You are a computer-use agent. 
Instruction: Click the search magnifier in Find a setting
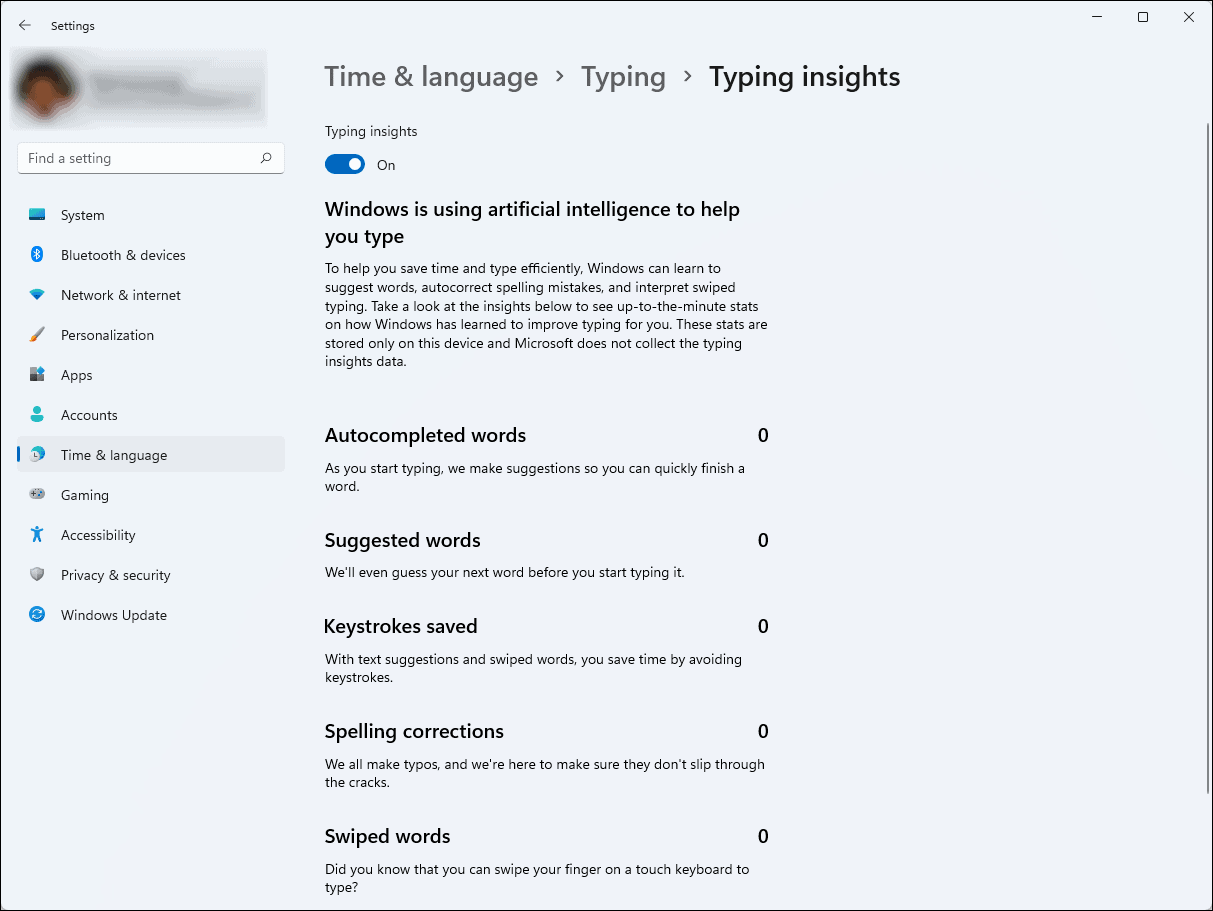pyautogui.click(x=266, y=158)
